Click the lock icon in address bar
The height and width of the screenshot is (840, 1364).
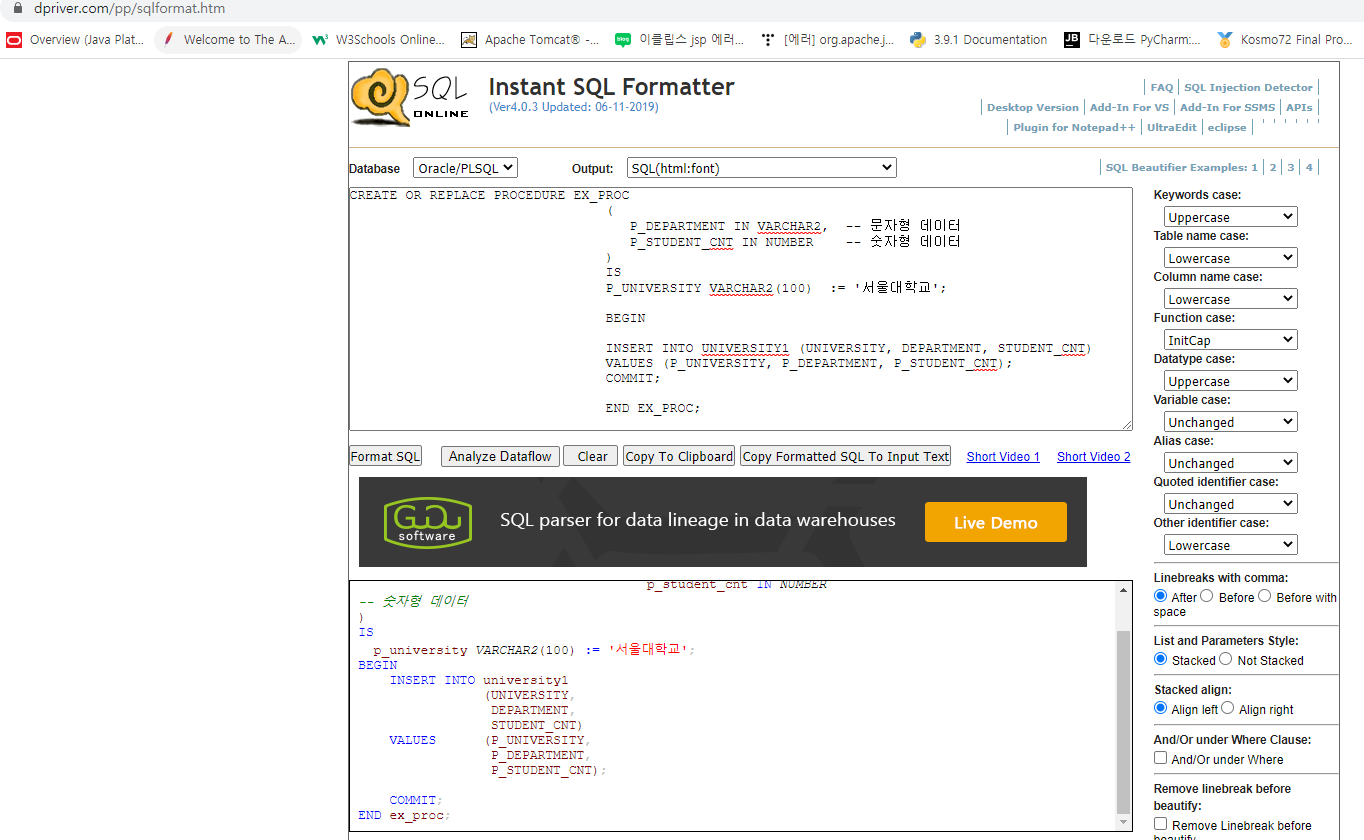(x=16, y=8)
